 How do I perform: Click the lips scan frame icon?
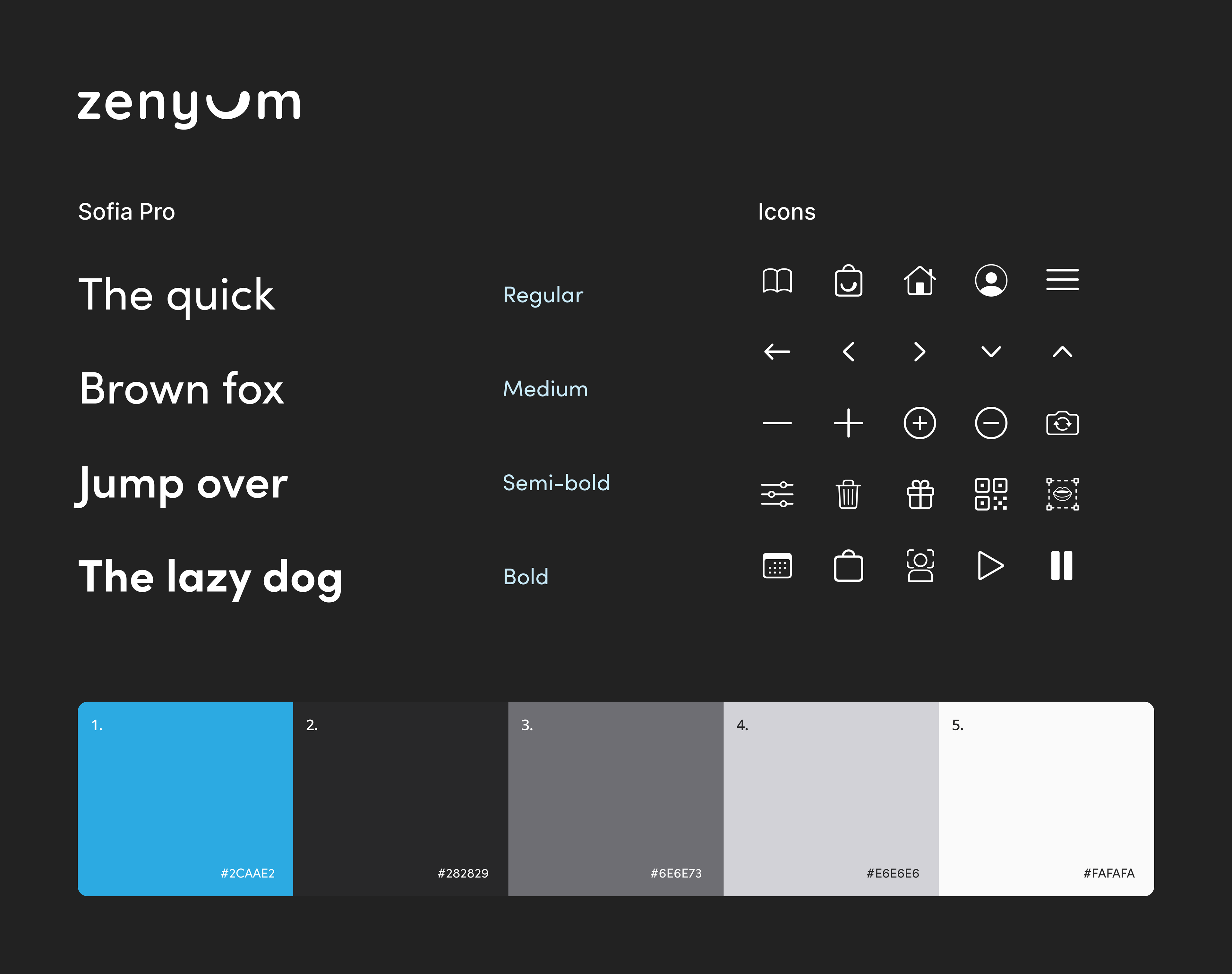pos(1062,495)
